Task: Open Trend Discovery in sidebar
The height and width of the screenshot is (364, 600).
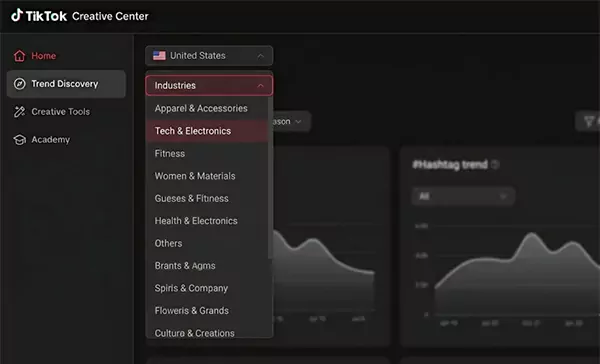Action: coord(66,84)
